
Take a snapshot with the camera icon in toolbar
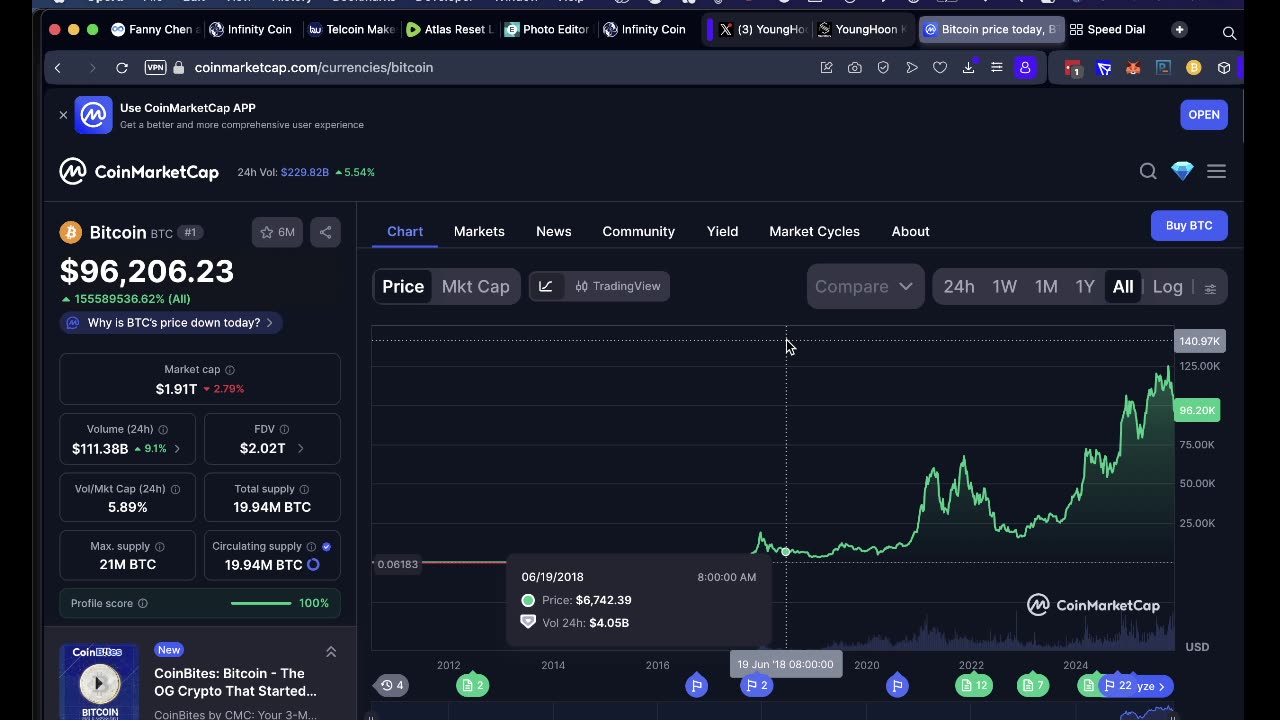click(x=855, y=68)
